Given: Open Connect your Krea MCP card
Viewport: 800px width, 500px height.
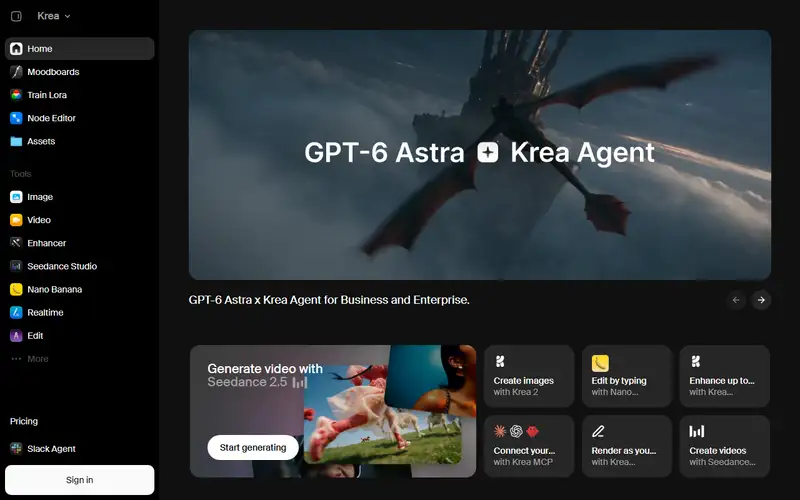Looking at the screenshot, I should pyautogui.click(x=529, y=446).
